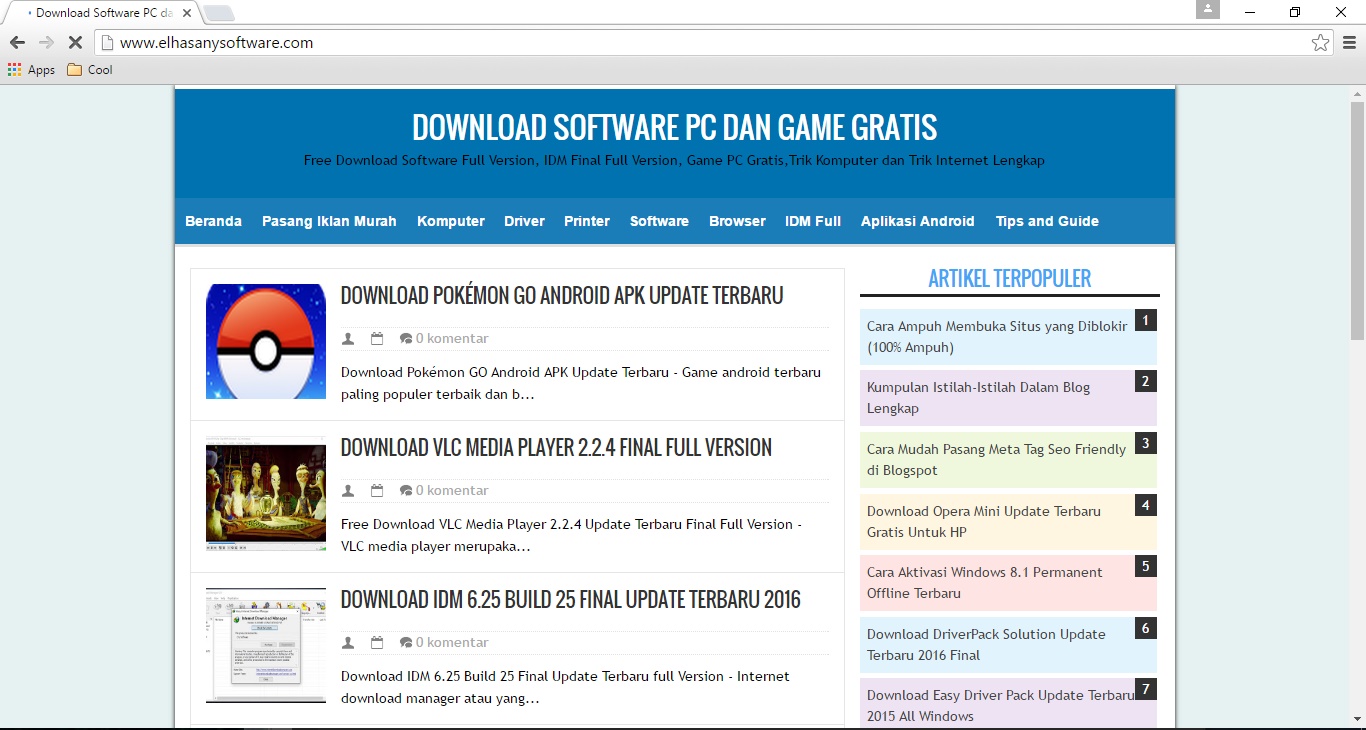This screenshot has height=730, width=1366.
Task: Open Cara Ampuh Membuka Situs yang Diblokir article
Action: coord(997,337)
